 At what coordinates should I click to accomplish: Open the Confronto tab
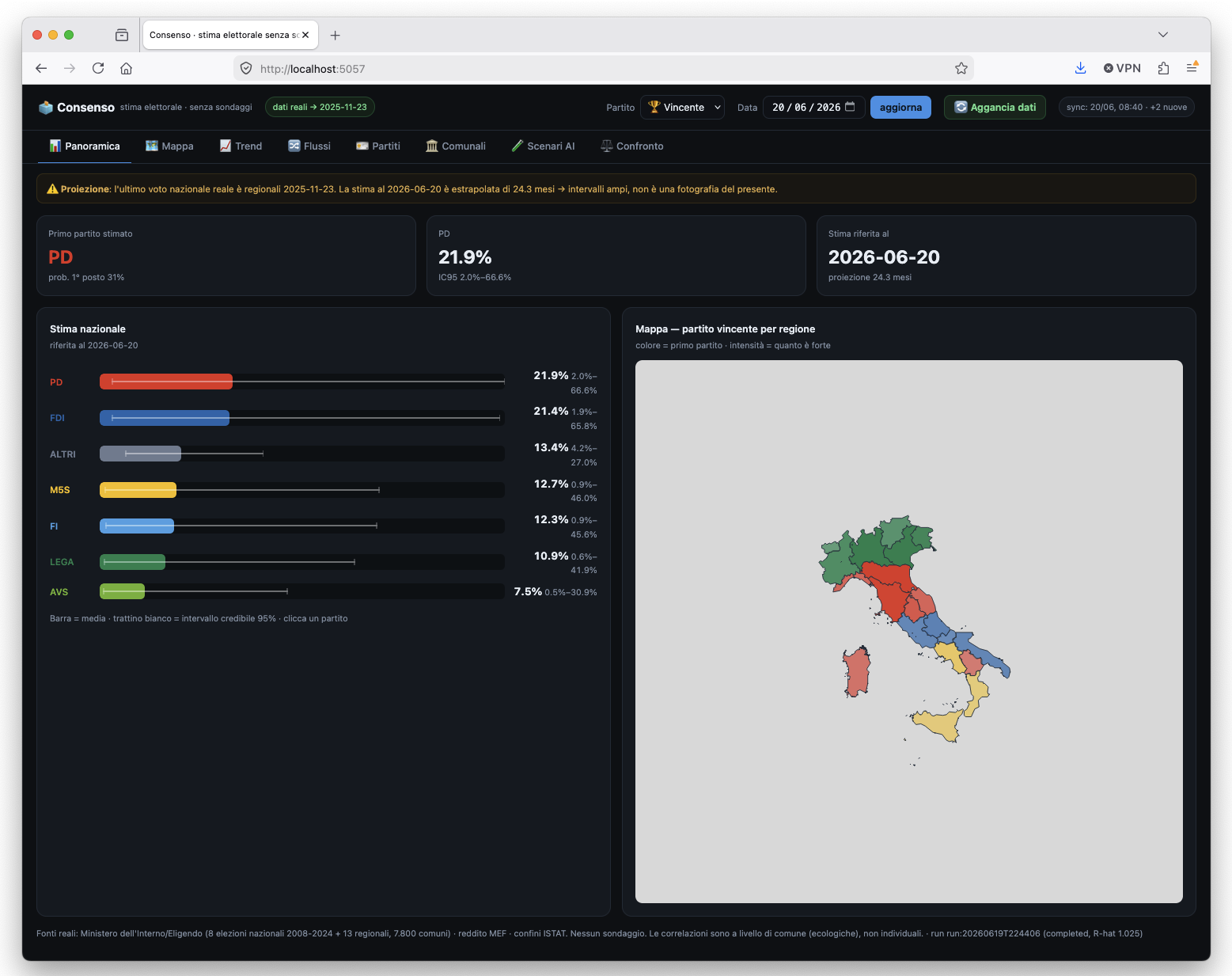click(x=632, y=146)
